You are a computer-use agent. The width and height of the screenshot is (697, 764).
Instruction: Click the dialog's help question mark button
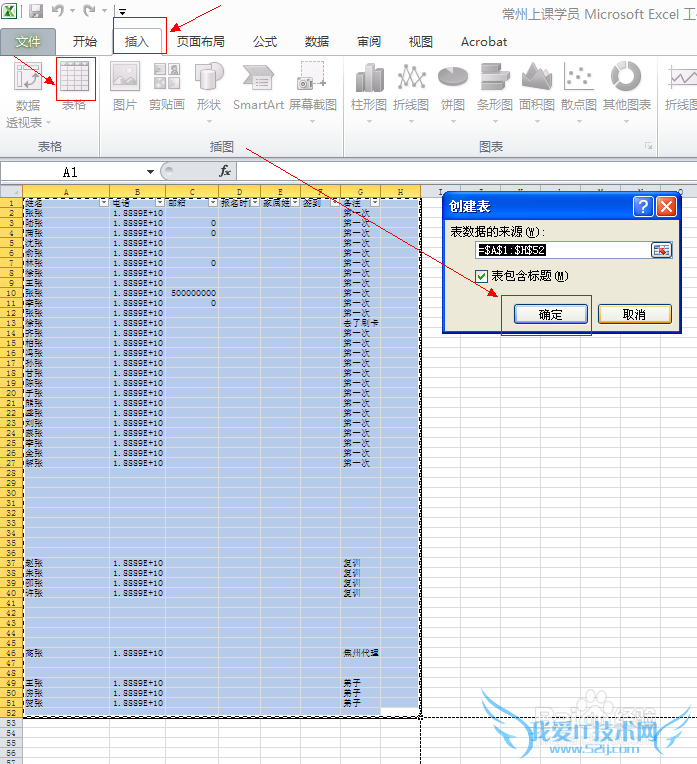(642, 207)
